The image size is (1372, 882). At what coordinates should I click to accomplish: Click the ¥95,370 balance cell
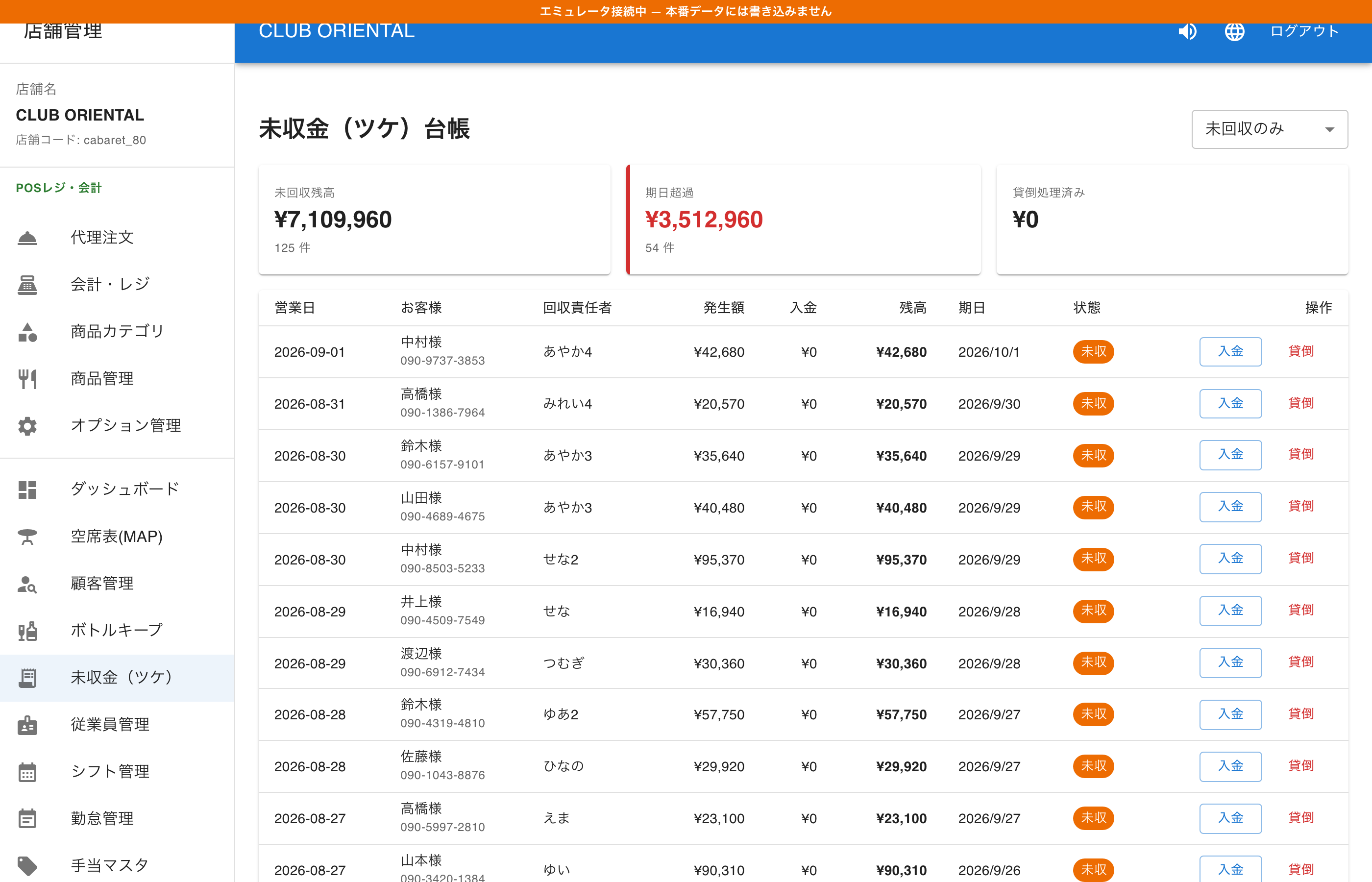click(x=901, y=560)
